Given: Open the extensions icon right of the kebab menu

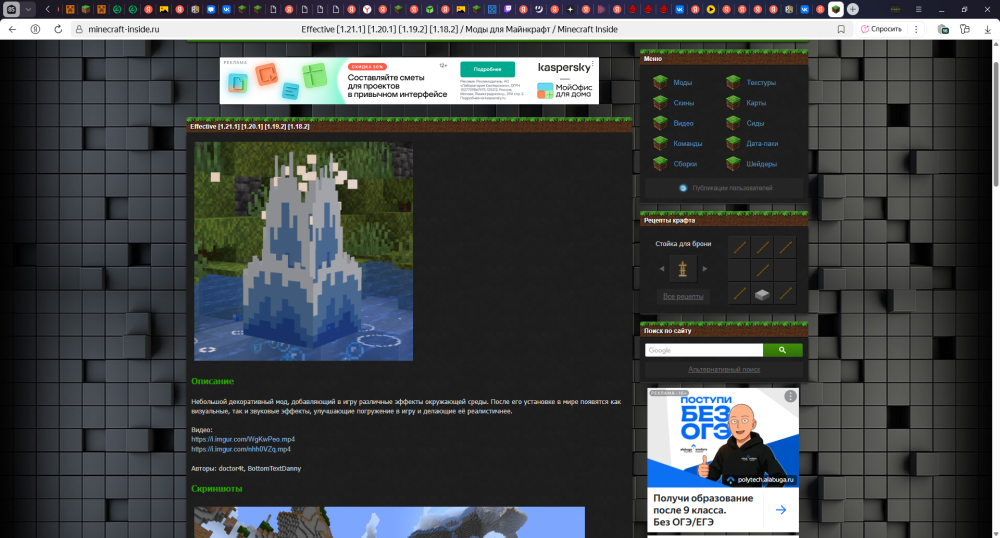Looking at the screenshot, I should 943,29.
